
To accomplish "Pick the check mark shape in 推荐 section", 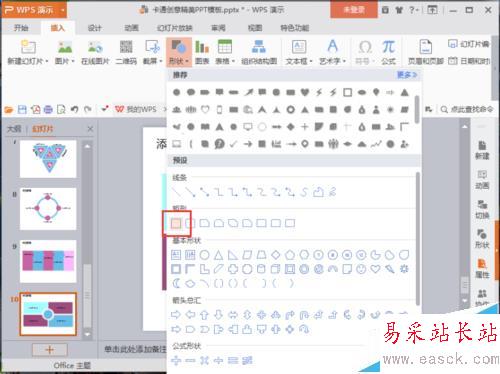I will [233, 144].
